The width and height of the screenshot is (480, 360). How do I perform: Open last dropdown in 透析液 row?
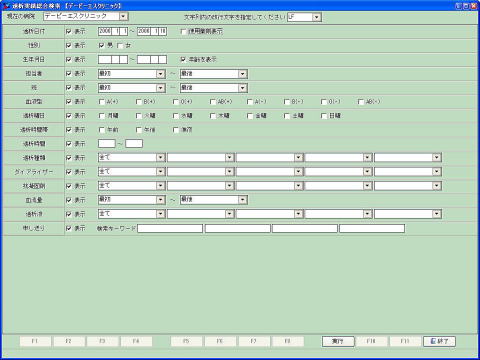click(x=437, y=214)
